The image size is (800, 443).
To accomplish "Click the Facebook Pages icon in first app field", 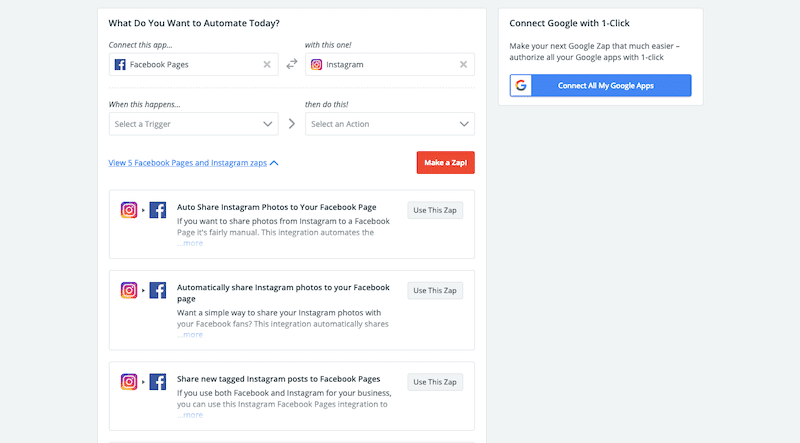I will [x=120, y=64].
